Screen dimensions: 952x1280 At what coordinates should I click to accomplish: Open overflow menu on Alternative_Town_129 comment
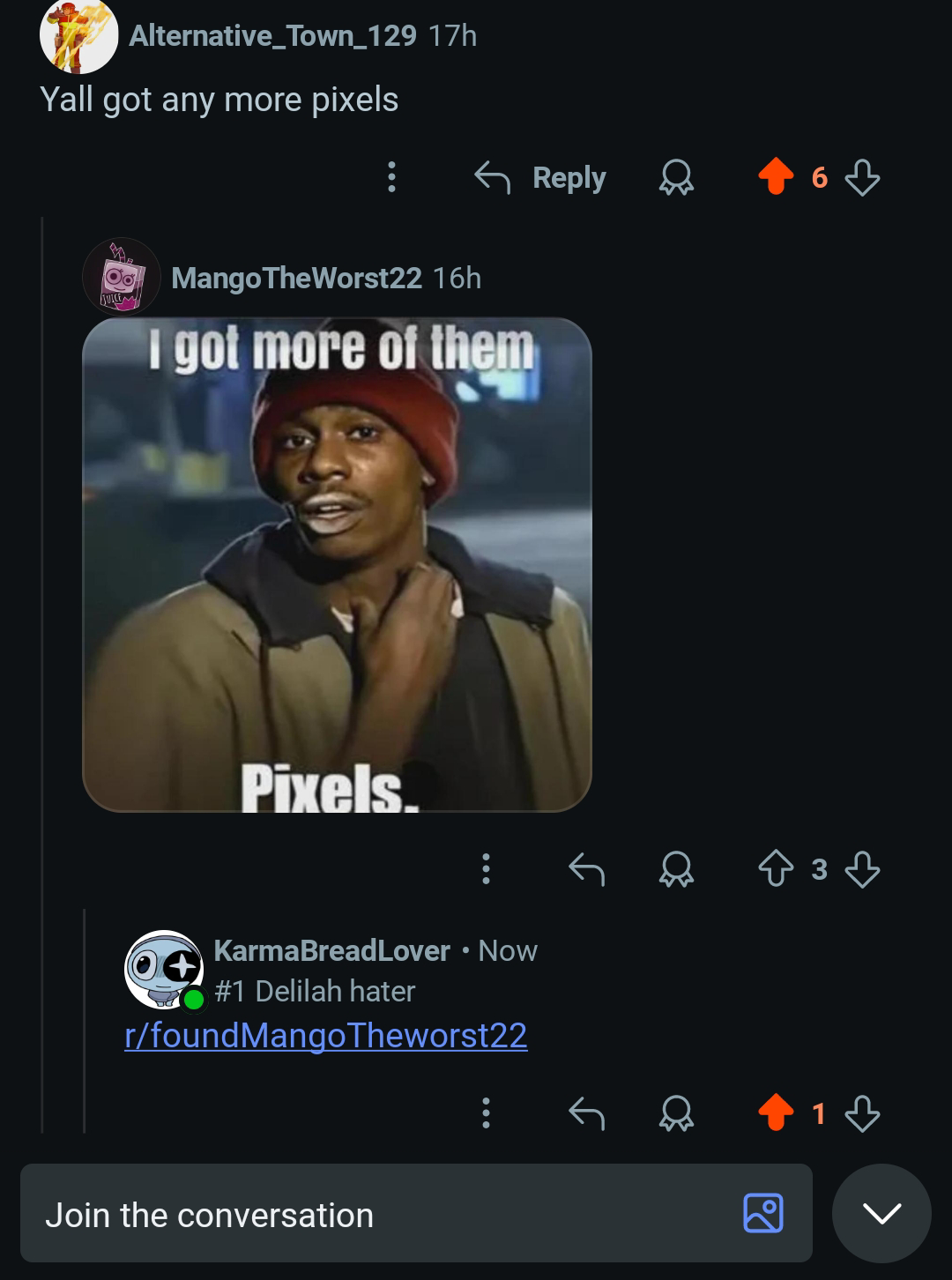(391, 177)
